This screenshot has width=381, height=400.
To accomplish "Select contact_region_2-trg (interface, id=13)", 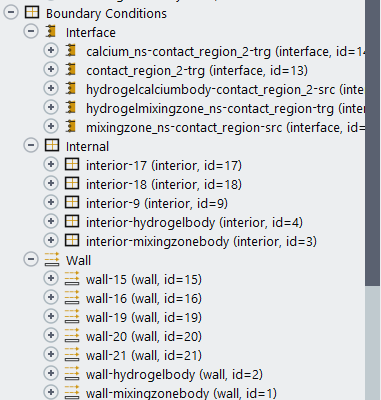I will (197, 71).
